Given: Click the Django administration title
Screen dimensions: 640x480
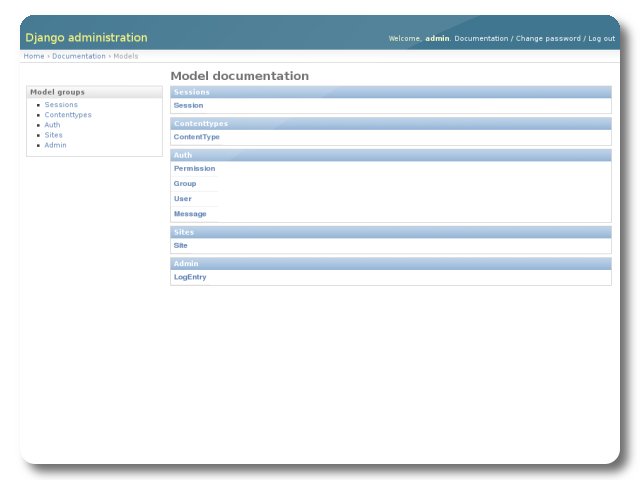Looking at the screenshot, I should [x=86, y=38].
